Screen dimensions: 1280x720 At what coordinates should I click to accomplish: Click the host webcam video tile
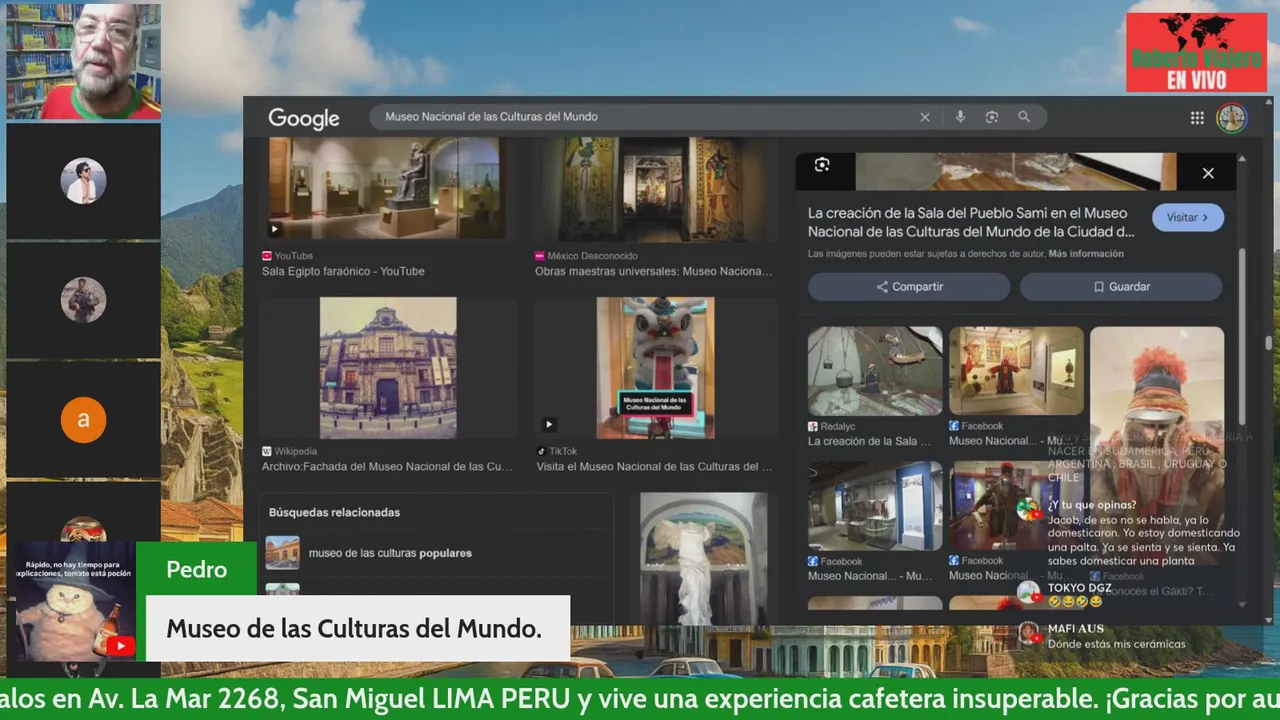point(83,61)
